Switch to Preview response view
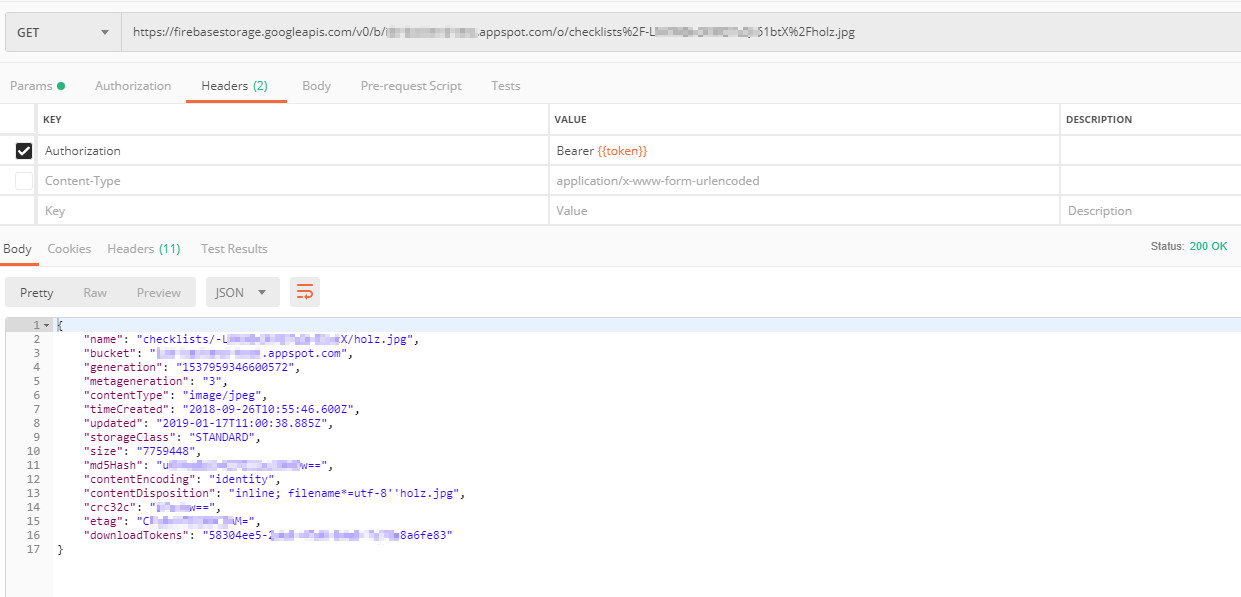The image size is (1241, 597). click(159, 293)
